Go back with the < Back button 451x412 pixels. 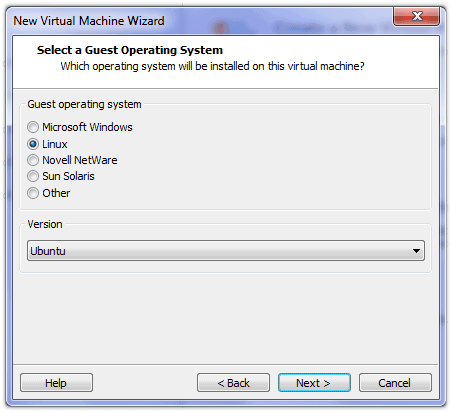pyautogui.click(x=233, y=383)
